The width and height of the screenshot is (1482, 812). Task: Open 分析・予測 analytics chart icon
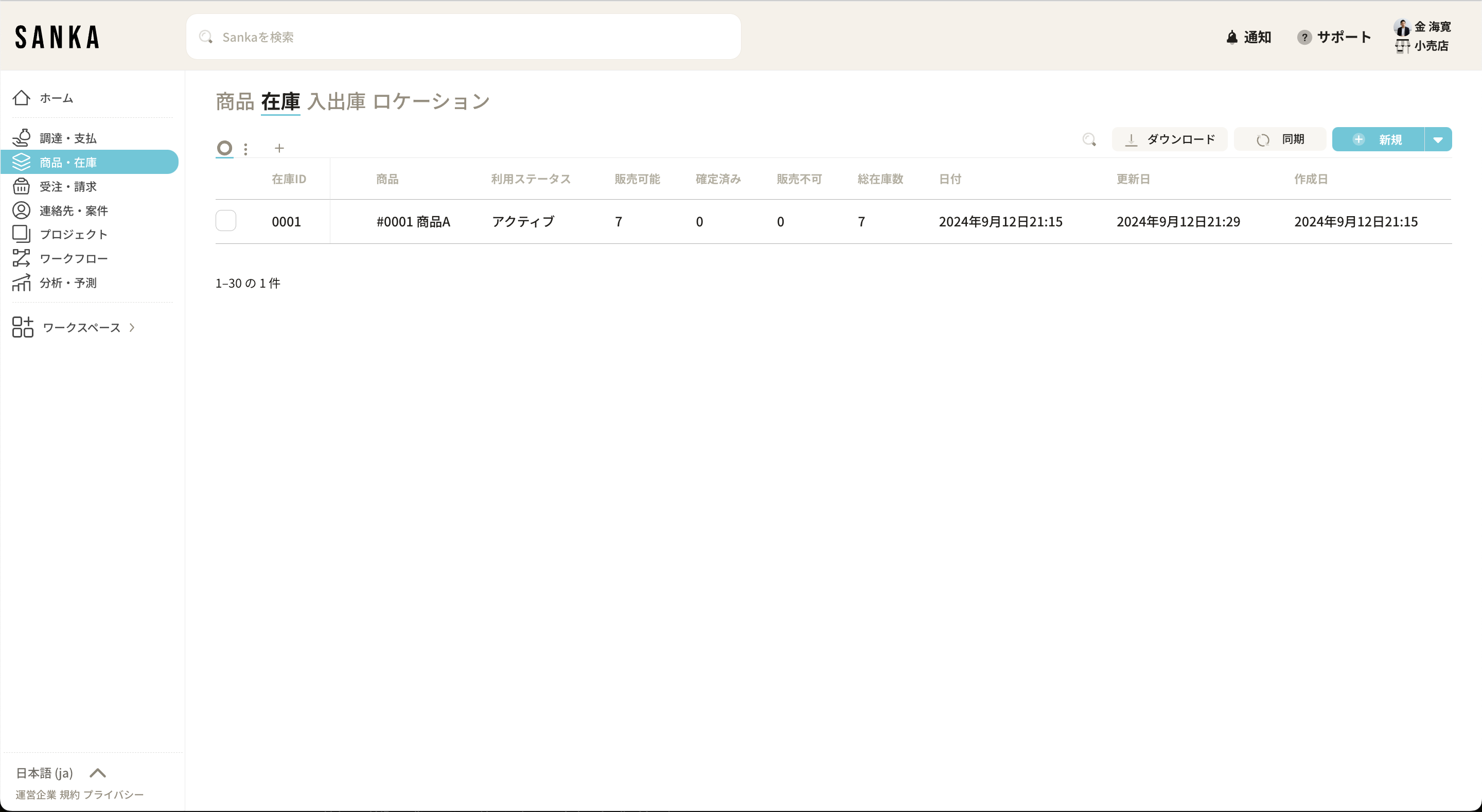pyautogui.click(x=21, y=283)
